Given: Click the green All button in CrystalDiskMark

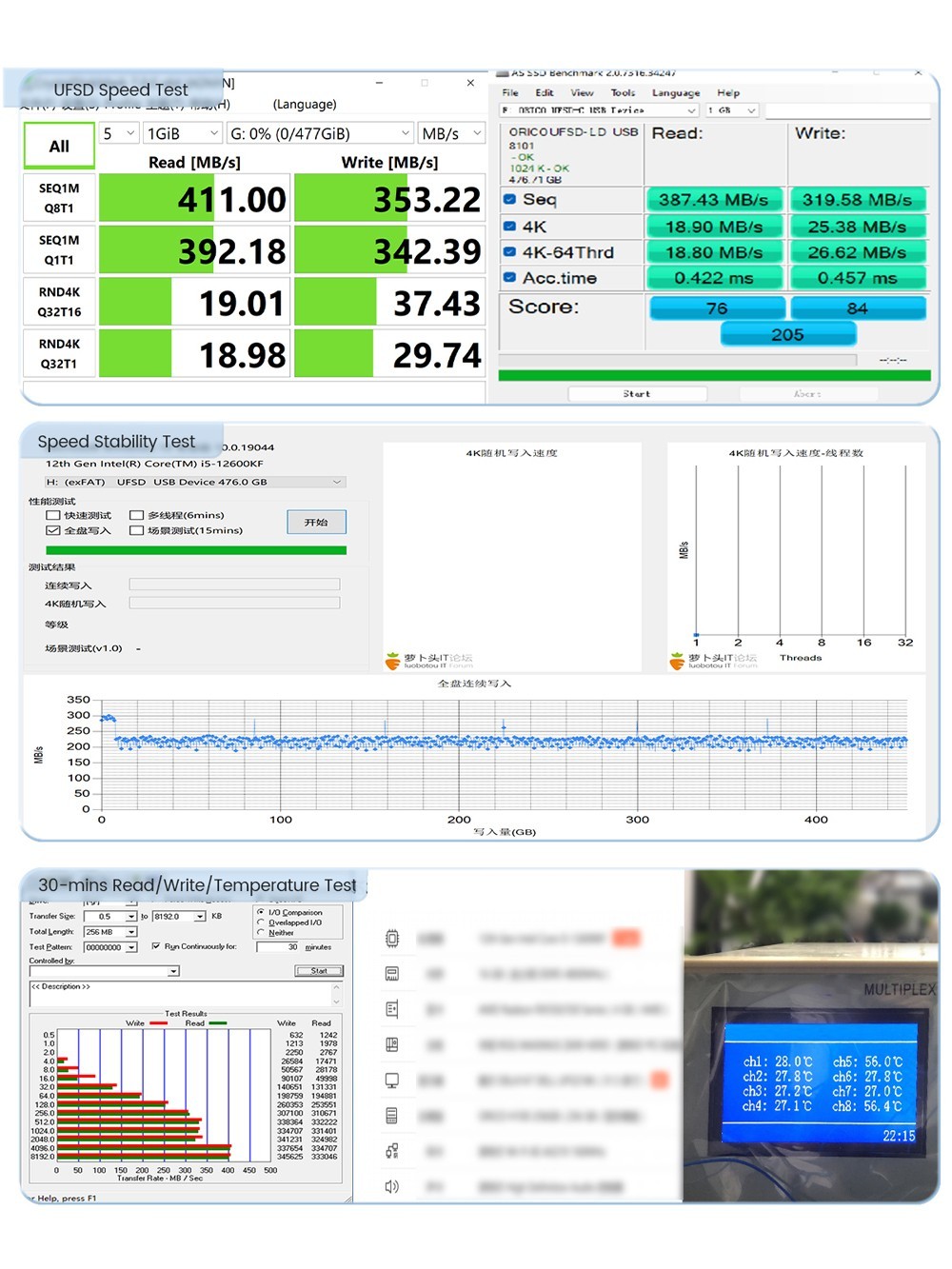Looking at the screenshot, I should 59,146.
